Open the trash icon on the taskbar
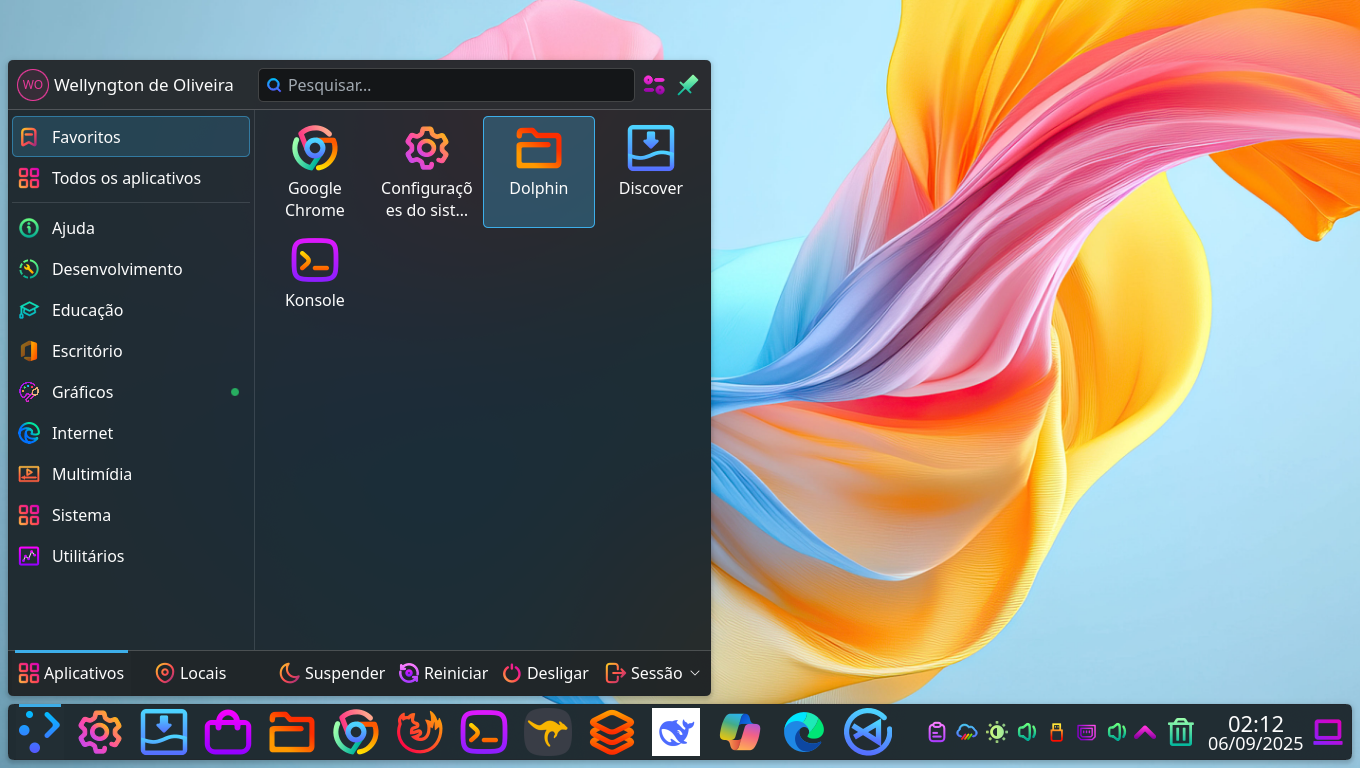1360x768 pixels. point(1180,731)
